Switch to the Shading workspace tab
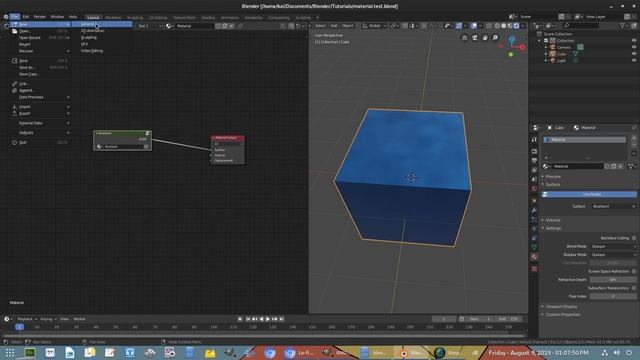This screenshot has height=360, width=640. coord(208,18)
